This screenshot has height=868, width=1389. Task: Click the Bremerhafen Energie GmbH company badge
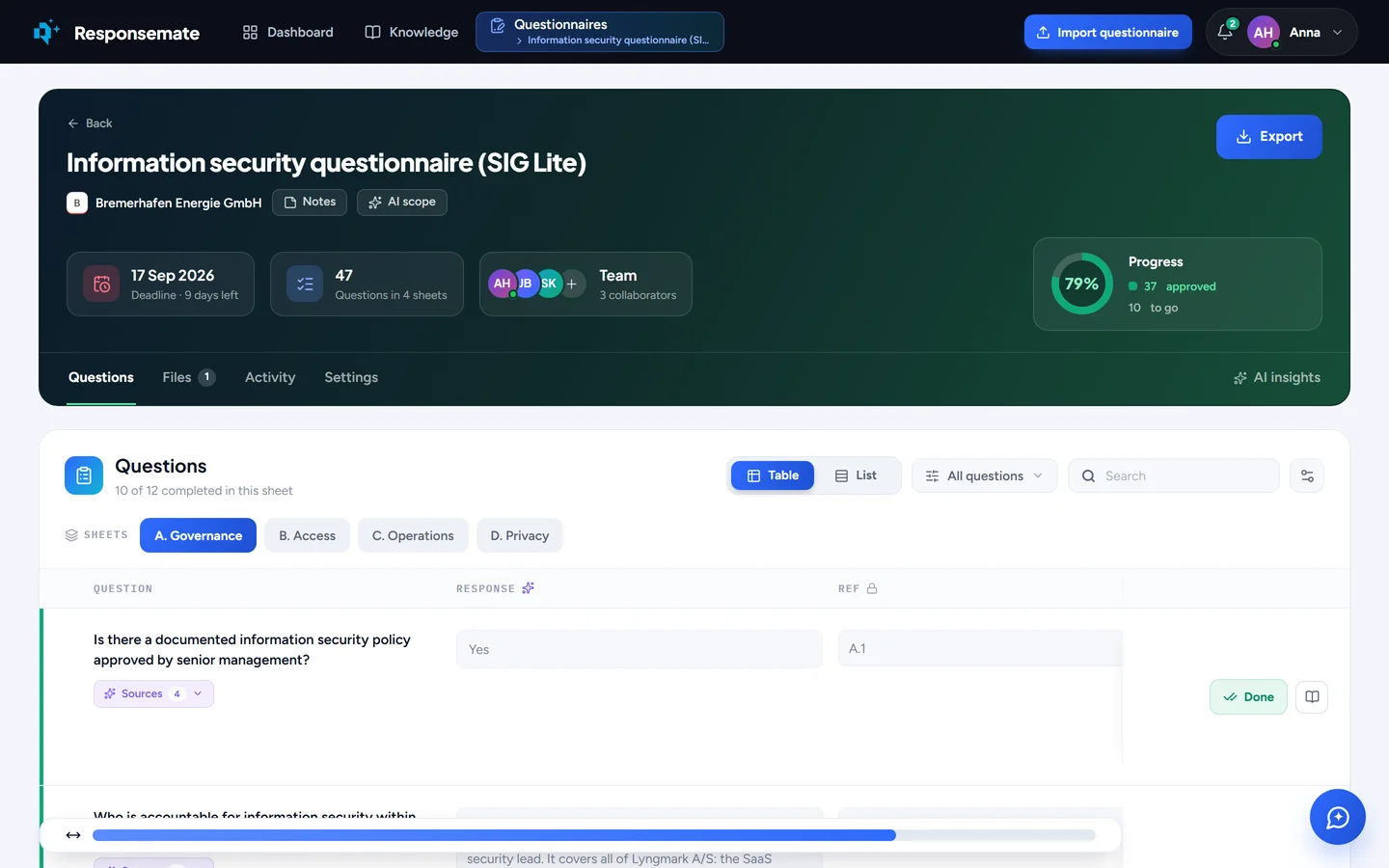point(77,203)
